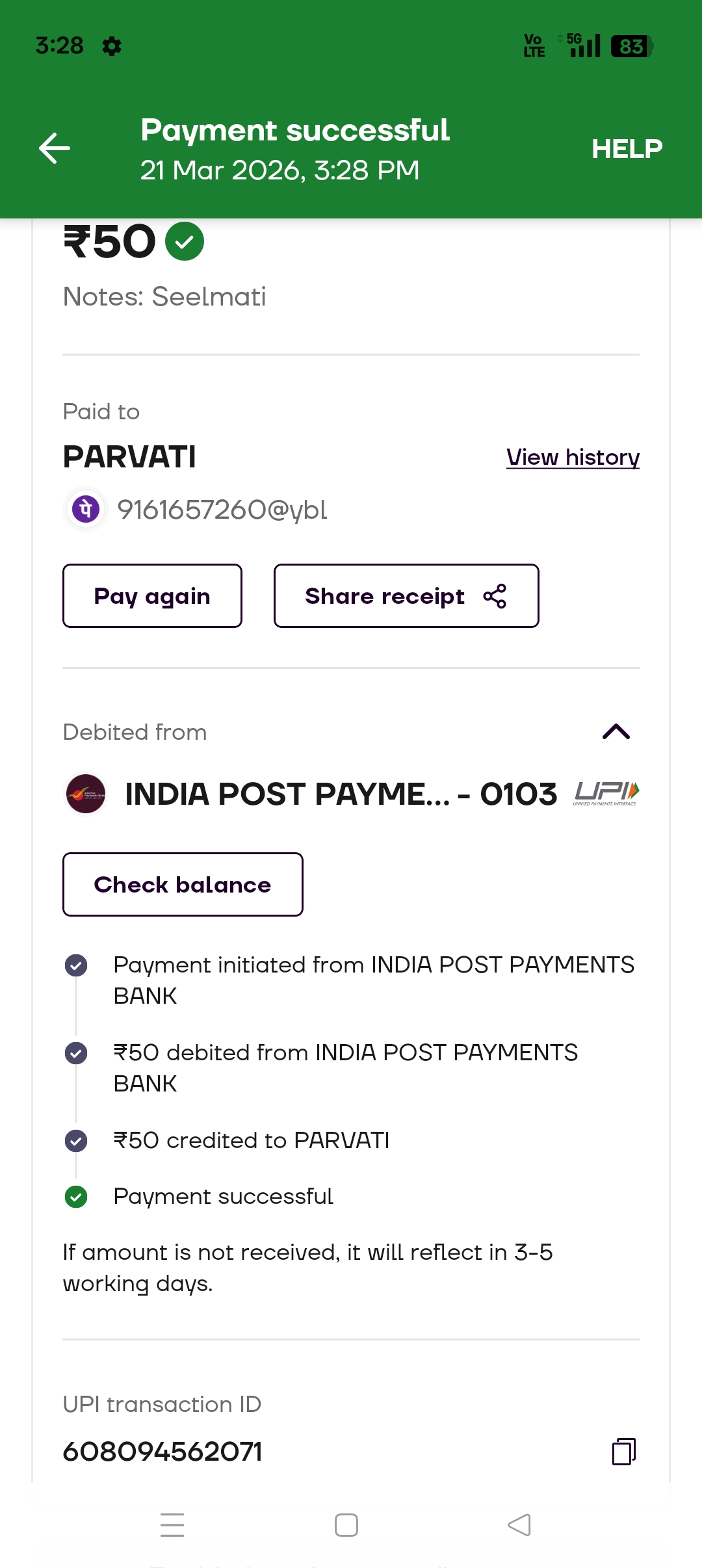Tap the Payment successful green status tick
Viewport: 702px width, 1568px height.
click(x=76, y=1196)
